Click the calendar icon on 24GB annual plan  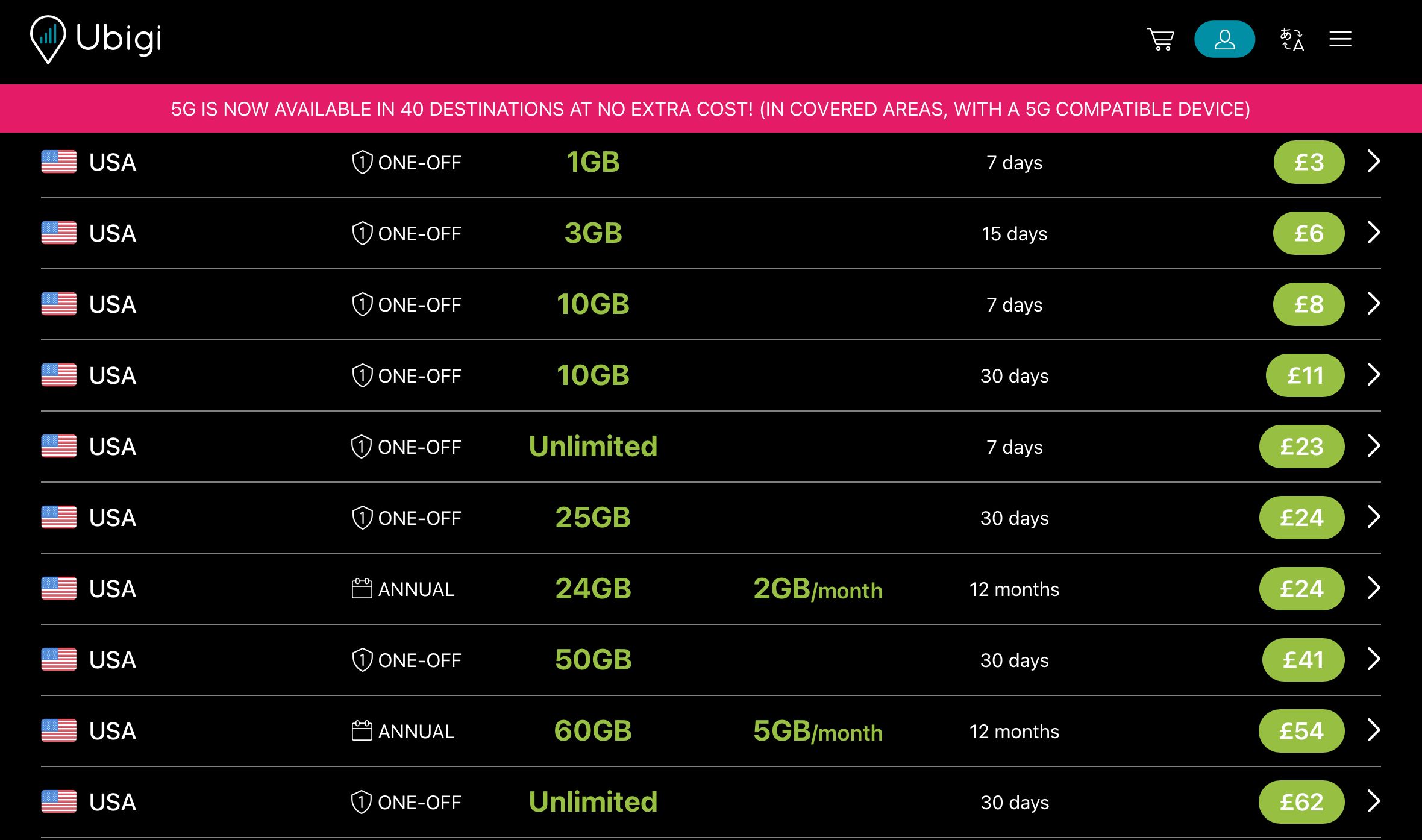[362, 589]
